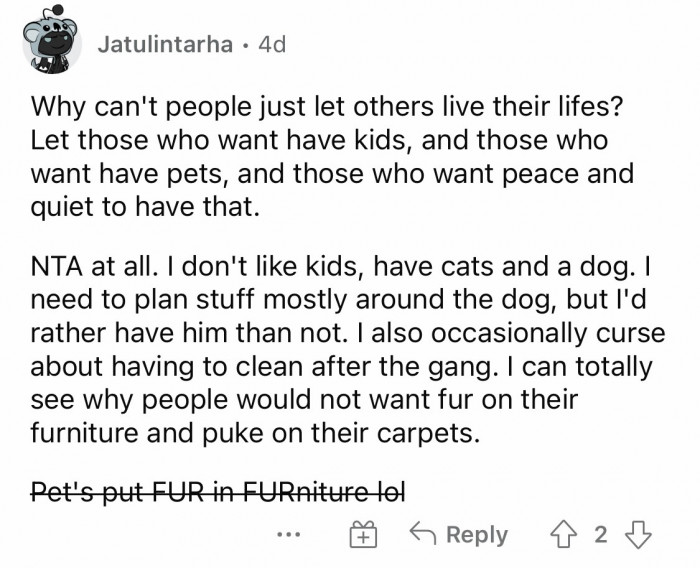
Task: Downvote the comment with the down arrow
Action: (637, 534)
